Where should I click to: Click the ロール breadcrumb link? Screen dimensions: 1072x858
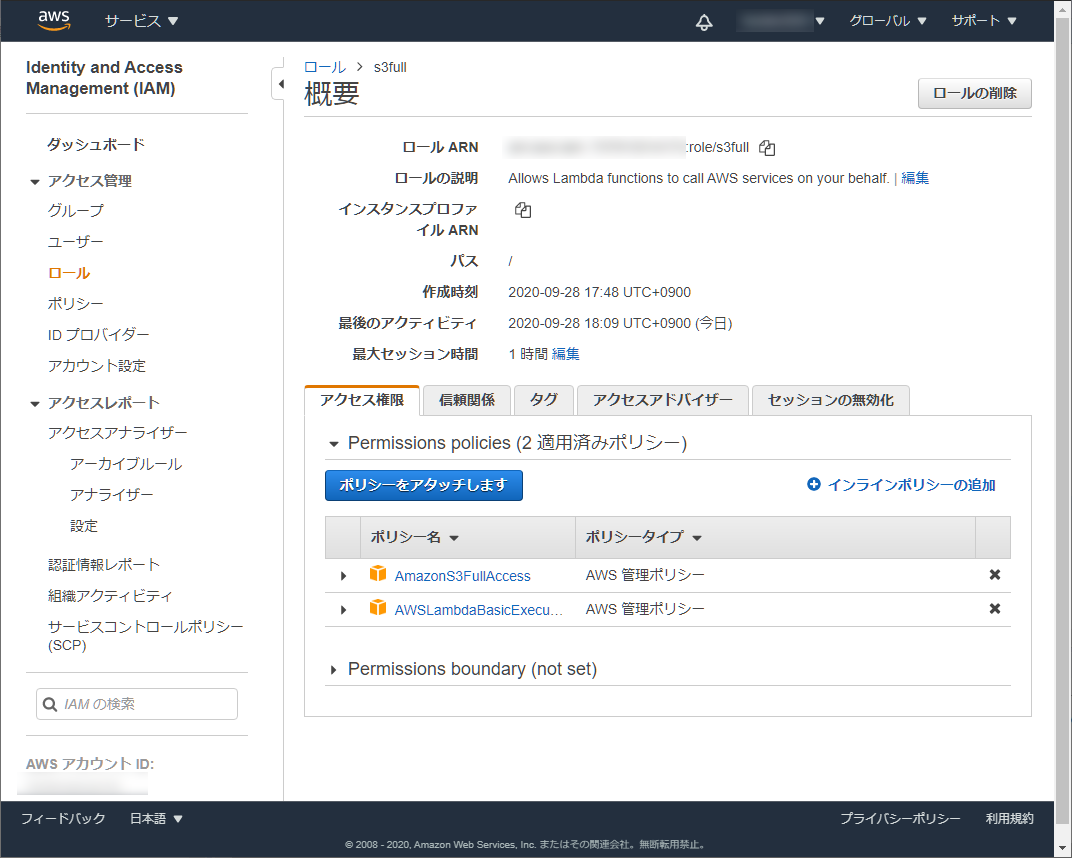(325, 67)
